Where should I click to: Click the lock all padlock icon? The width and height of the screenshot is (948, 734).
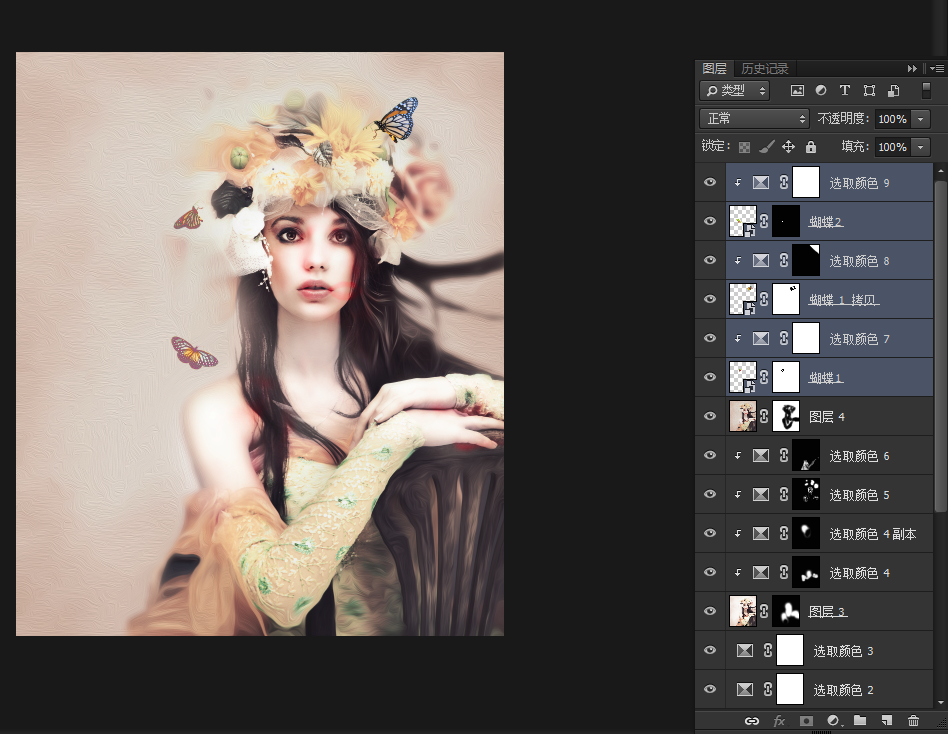[x=811, y=147]
